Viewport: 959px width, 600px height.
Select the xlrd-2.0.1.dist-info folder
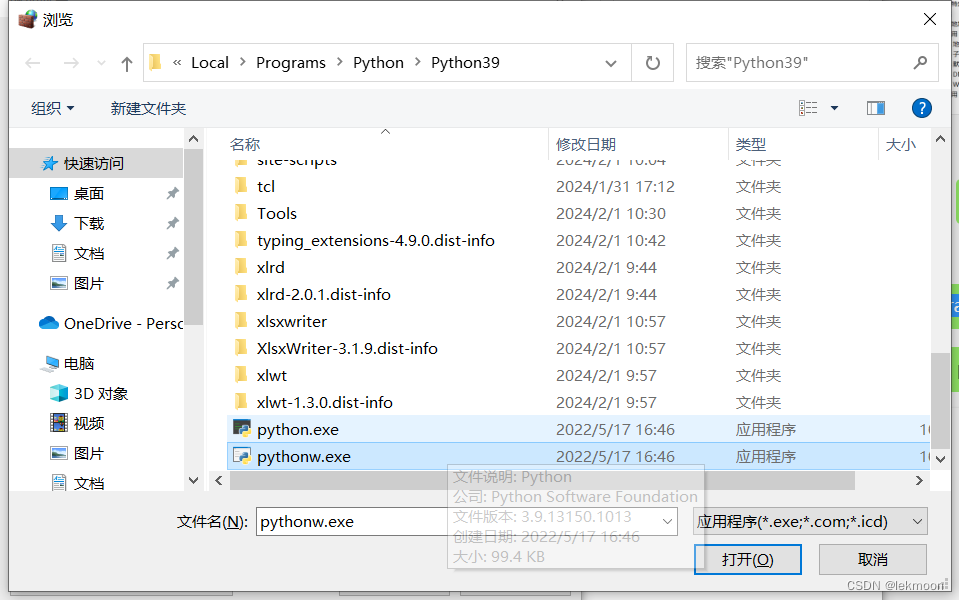click(x=324, y=294)
